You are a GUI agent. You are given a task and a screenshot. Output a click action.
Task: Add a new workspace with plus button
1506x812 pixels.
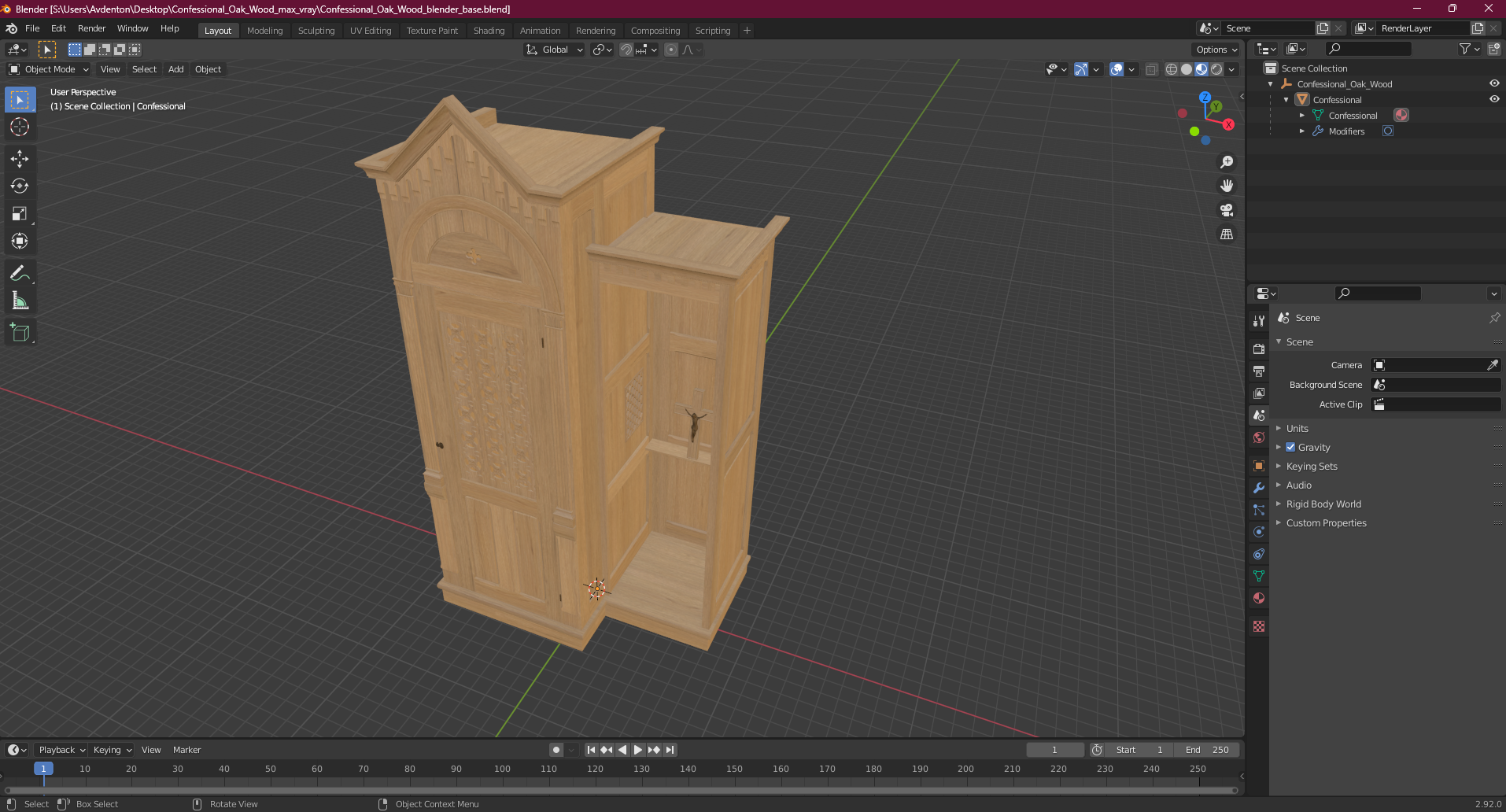(747, 31)
